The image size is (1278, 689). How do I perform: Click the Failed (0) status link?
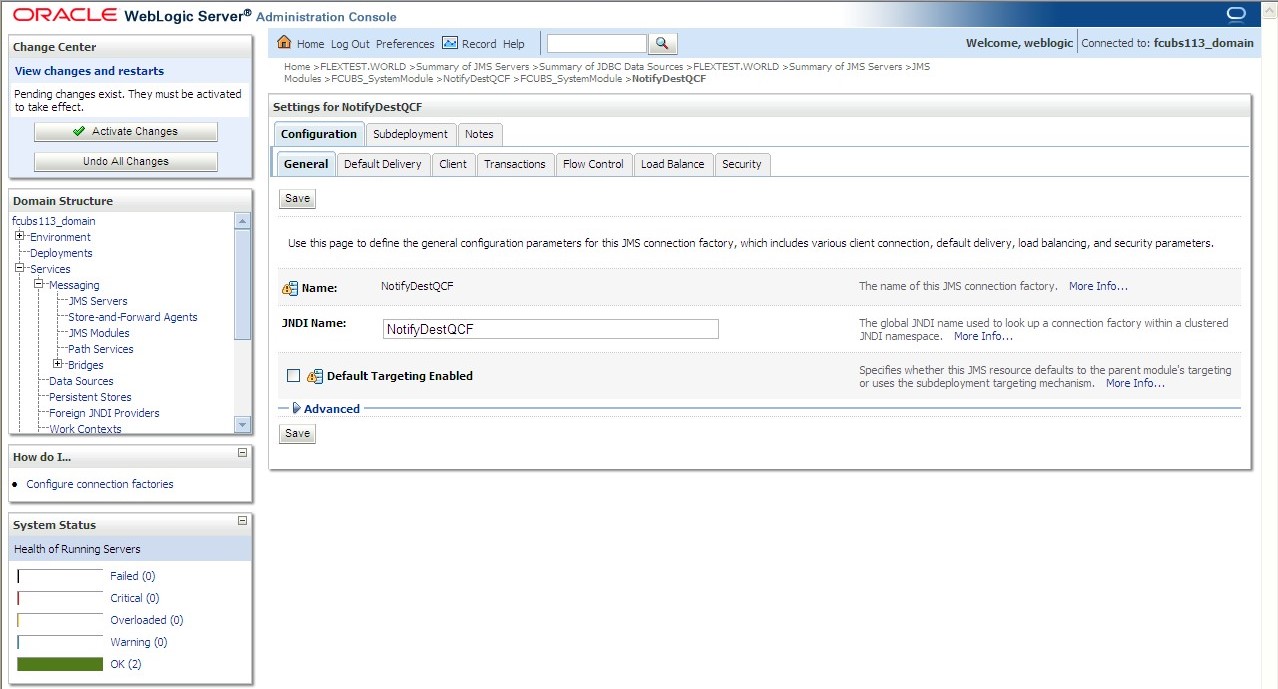[133, 576]
